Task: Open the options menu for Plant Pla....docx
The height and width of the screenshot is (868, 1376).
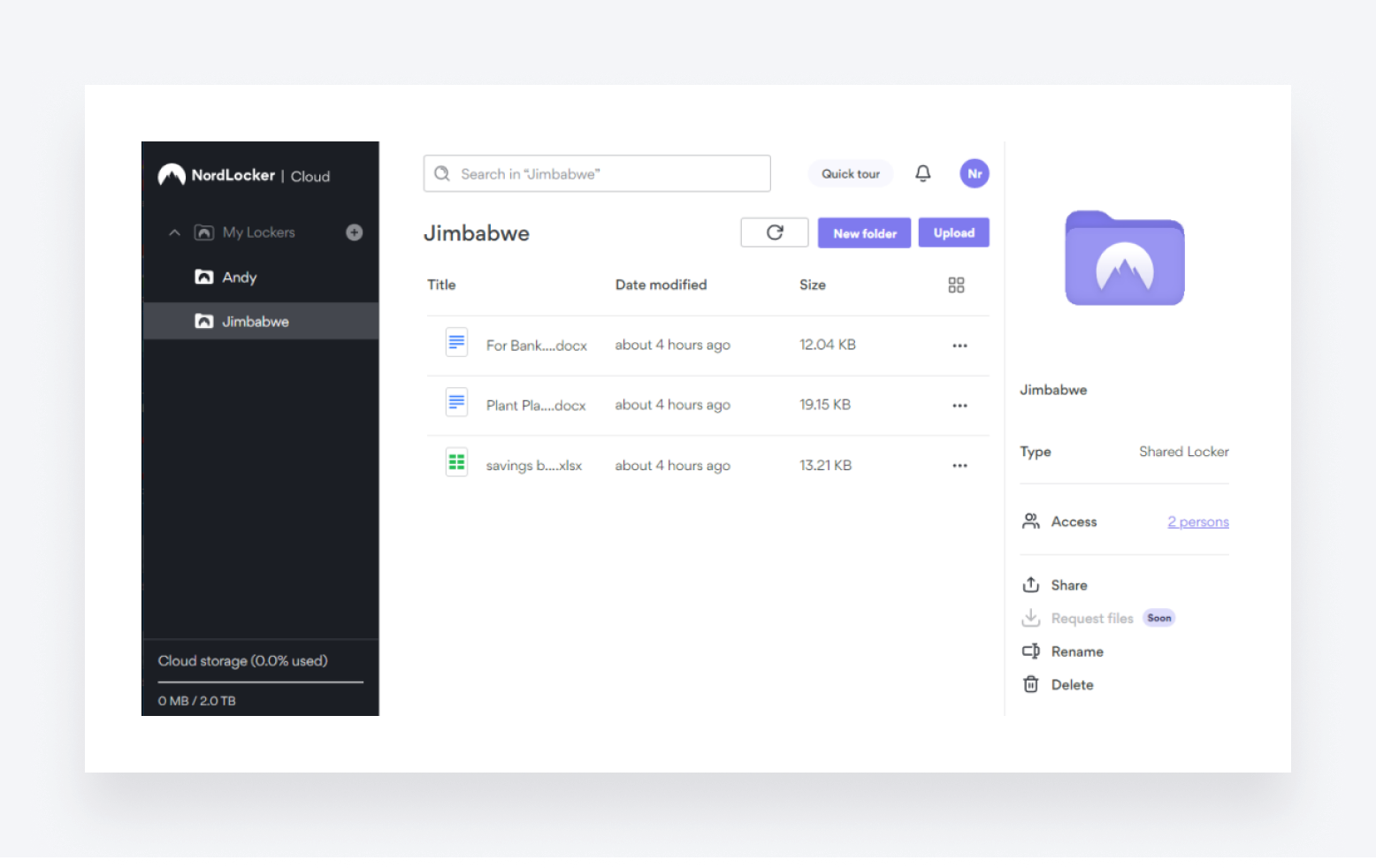Action: tap(959, 405)
